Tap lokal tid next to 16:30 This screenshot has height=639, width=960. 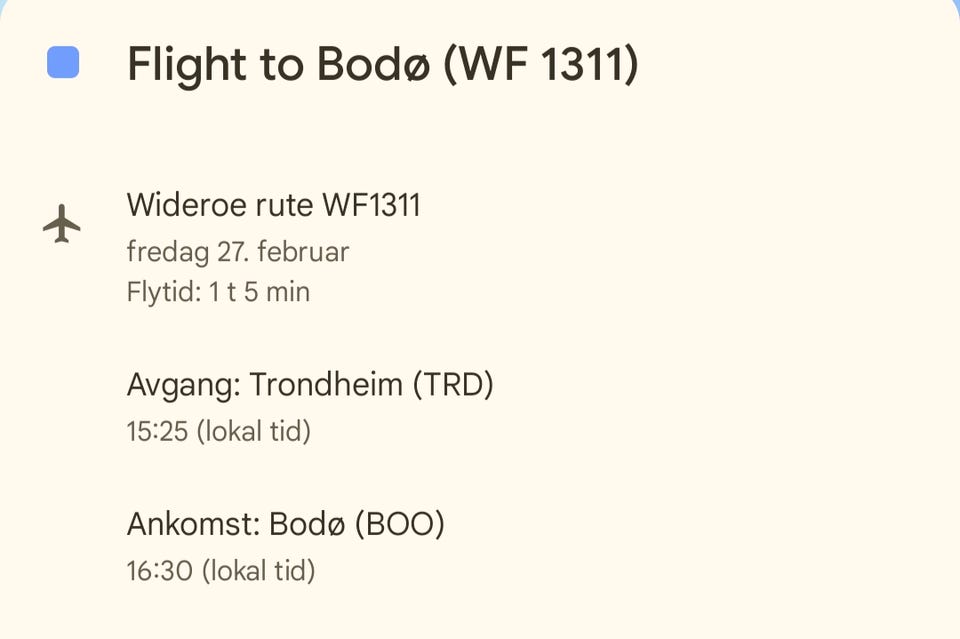click(x=258, y=571)
